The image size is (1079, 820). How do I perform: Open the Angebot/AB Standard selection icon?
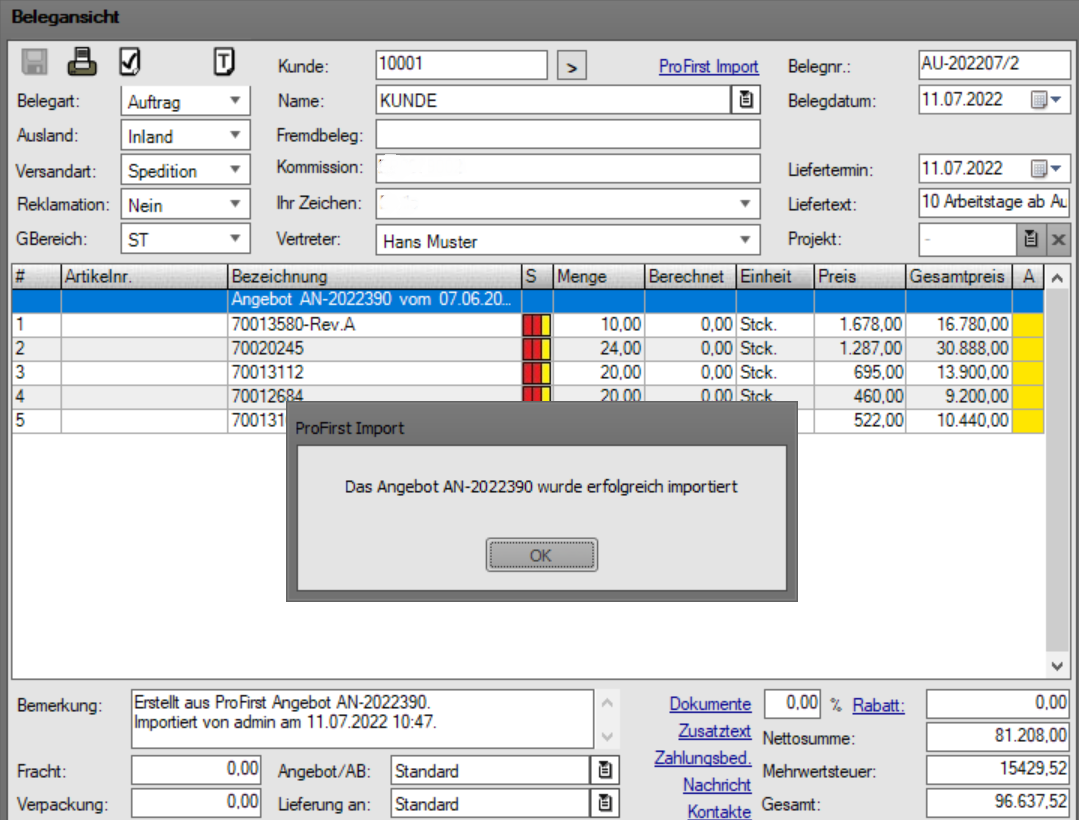(605, 770)
